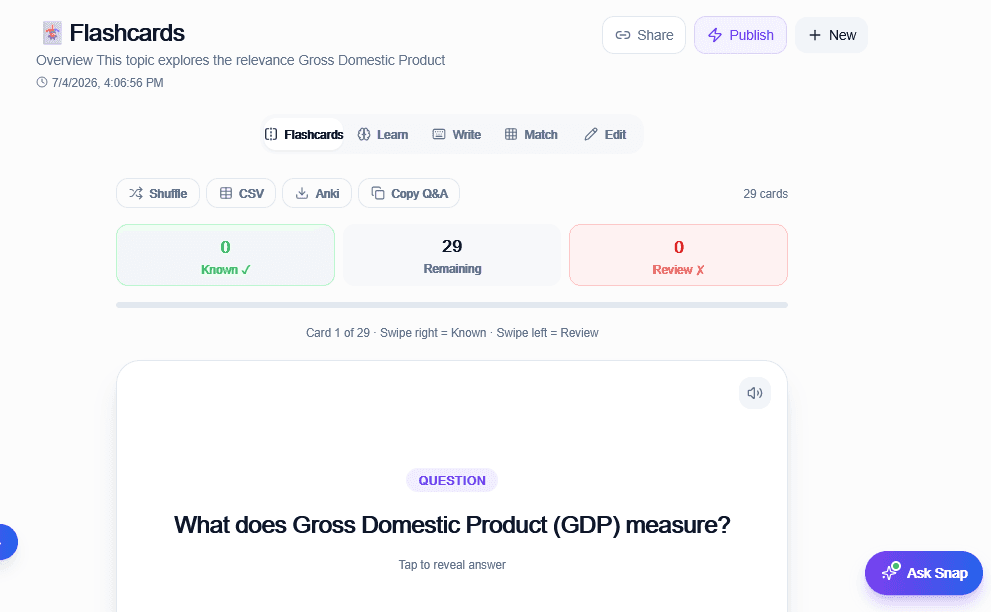This screenshot has width=991, height=612.
Task: Export cards as CSV
Action: (241, 193)
